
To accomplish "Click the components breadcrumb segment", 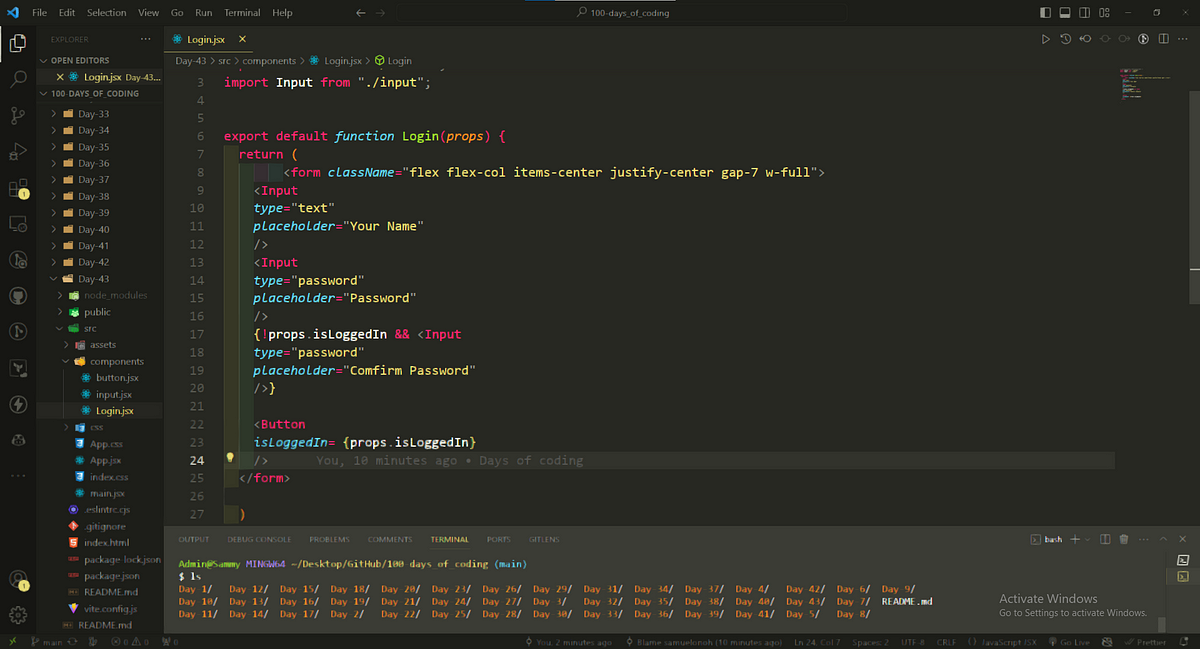I will [x=270, y=61].
